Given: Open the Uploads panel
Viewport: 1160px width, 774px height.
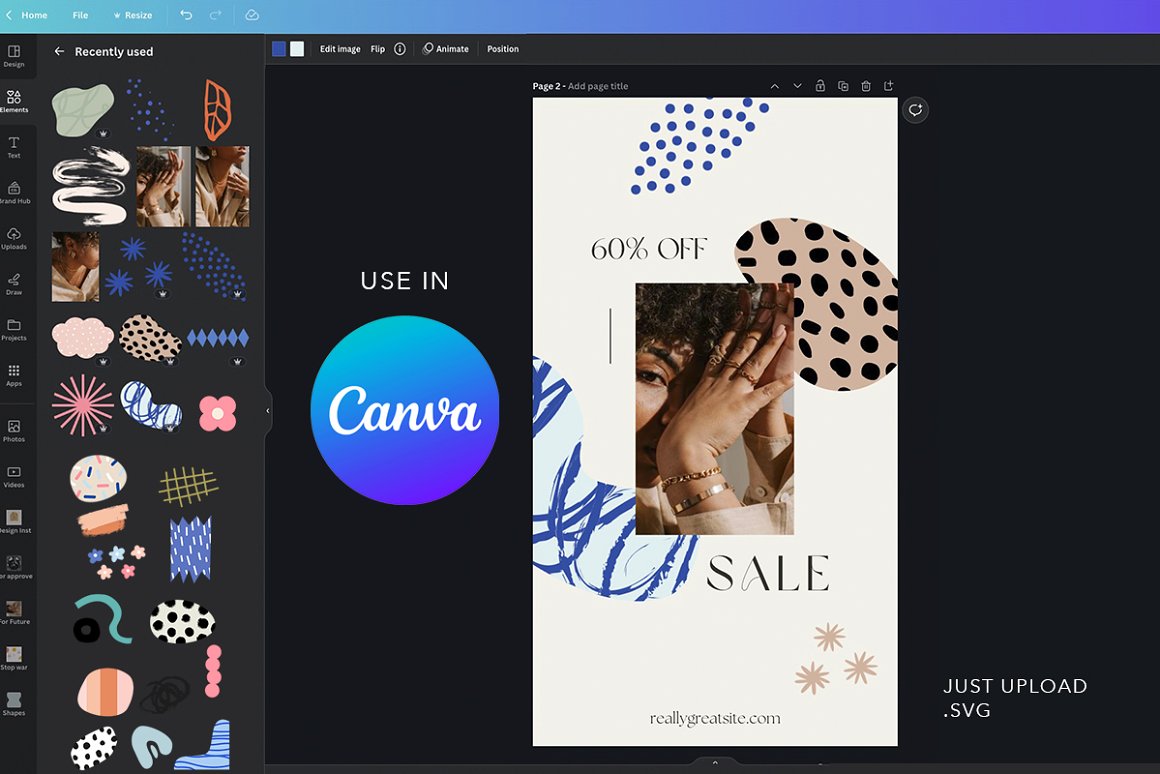Looking at the screenshot, I should (14, 238).
